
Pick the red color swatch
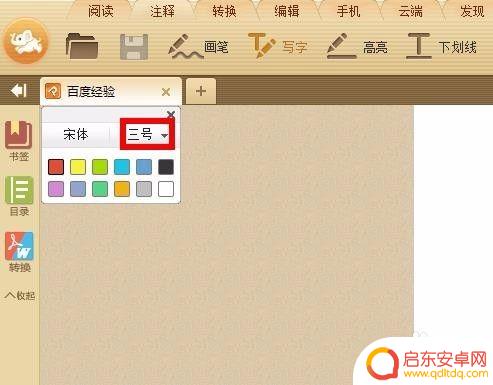click(56, 167)
